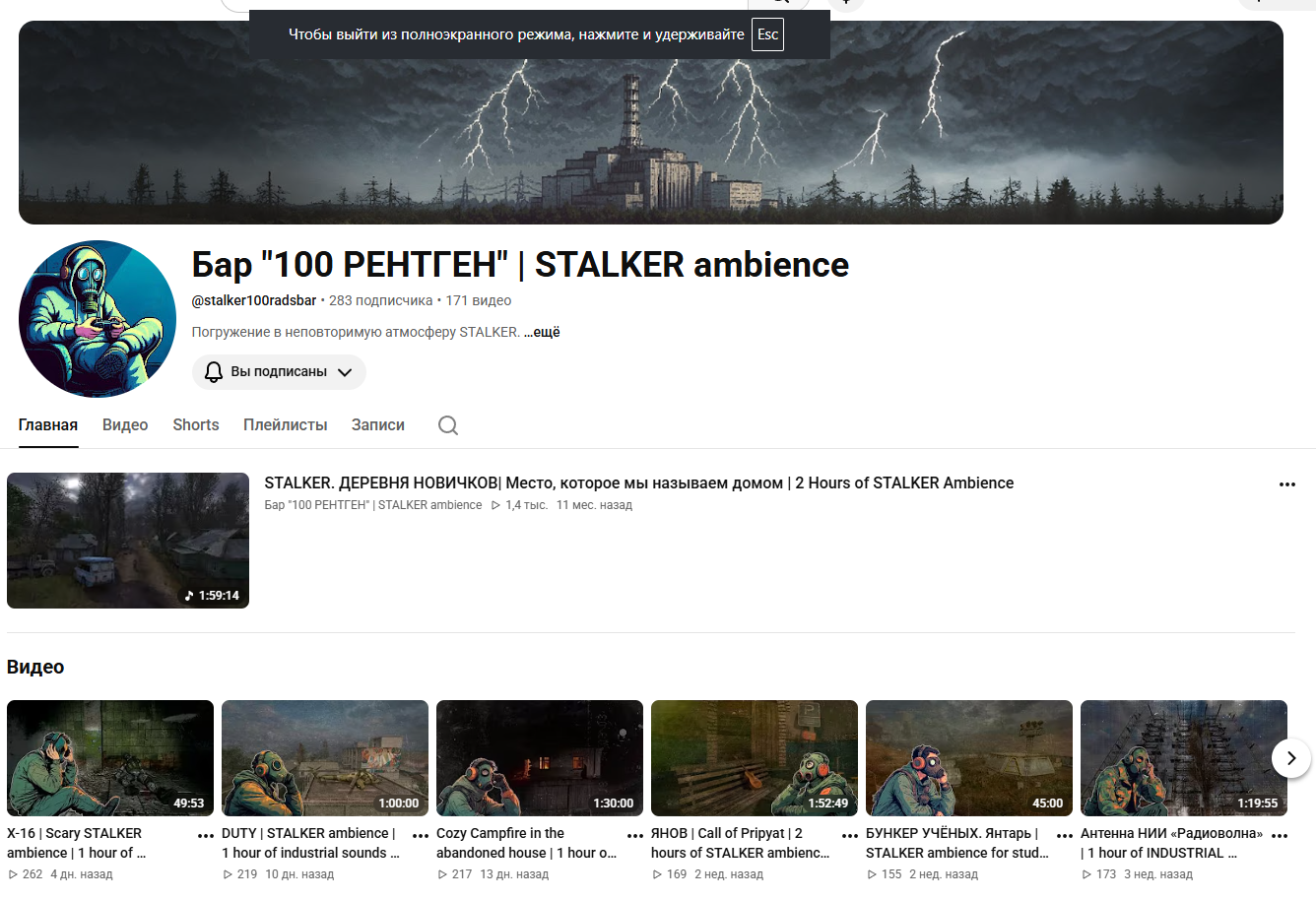Open the DUTY STALKER ambience title
The image size is (1316, 900).
[x=310, y=843]
